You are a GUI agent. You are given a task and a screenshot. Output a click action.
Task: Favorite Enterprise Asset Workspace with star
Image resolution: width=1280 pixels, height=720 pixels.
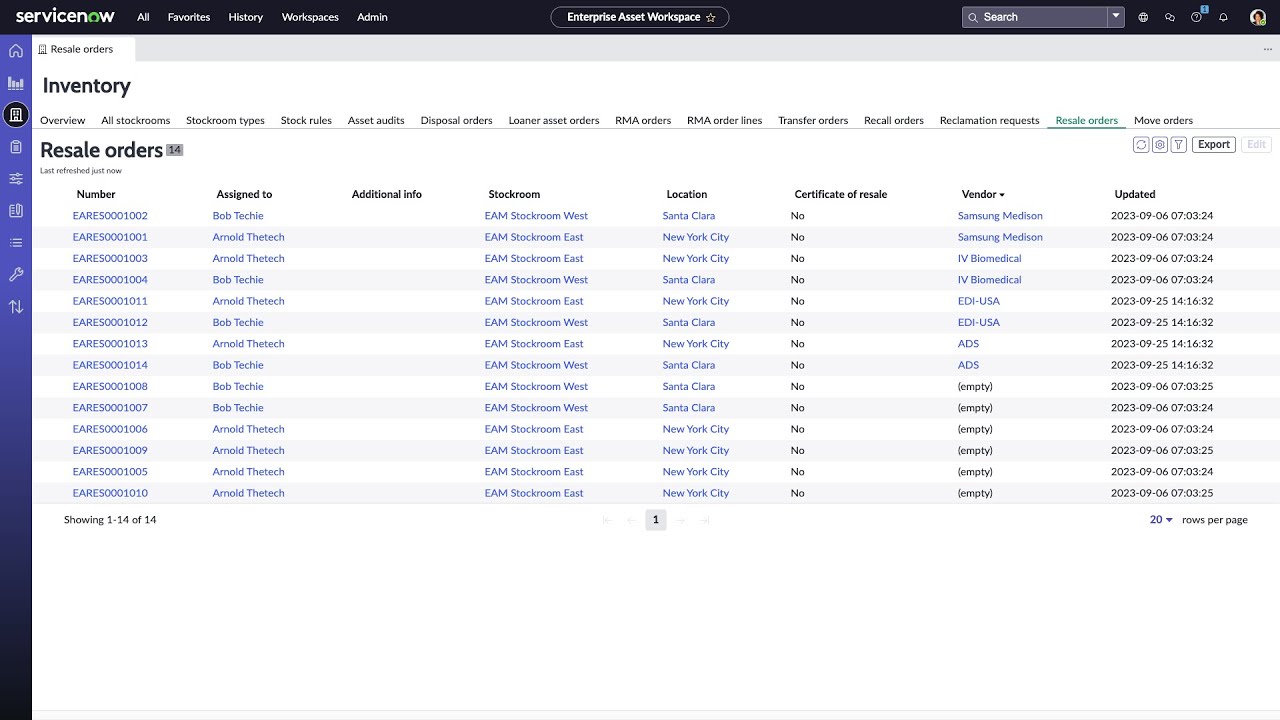point(711,17)
